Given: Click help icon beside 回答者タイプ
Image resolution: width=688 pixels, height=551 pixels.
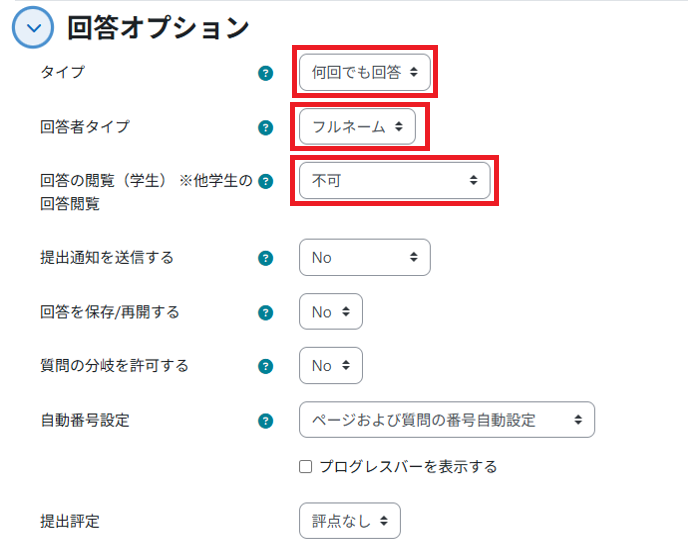Looking at the screenshot, I should (265, 127).
